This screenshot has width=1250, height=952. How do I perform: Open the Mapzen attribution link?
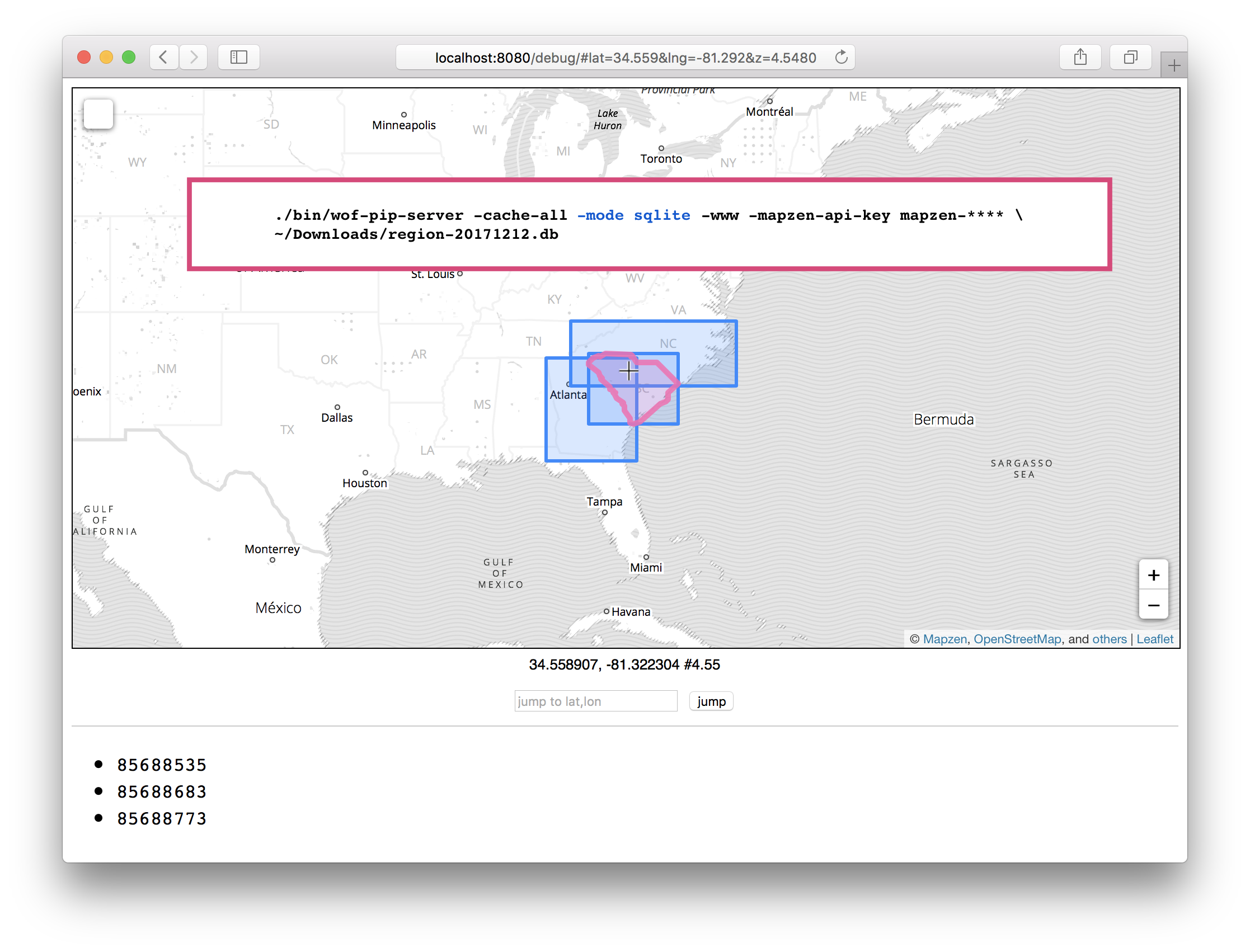pyautogui.click(x=944, y=639)
